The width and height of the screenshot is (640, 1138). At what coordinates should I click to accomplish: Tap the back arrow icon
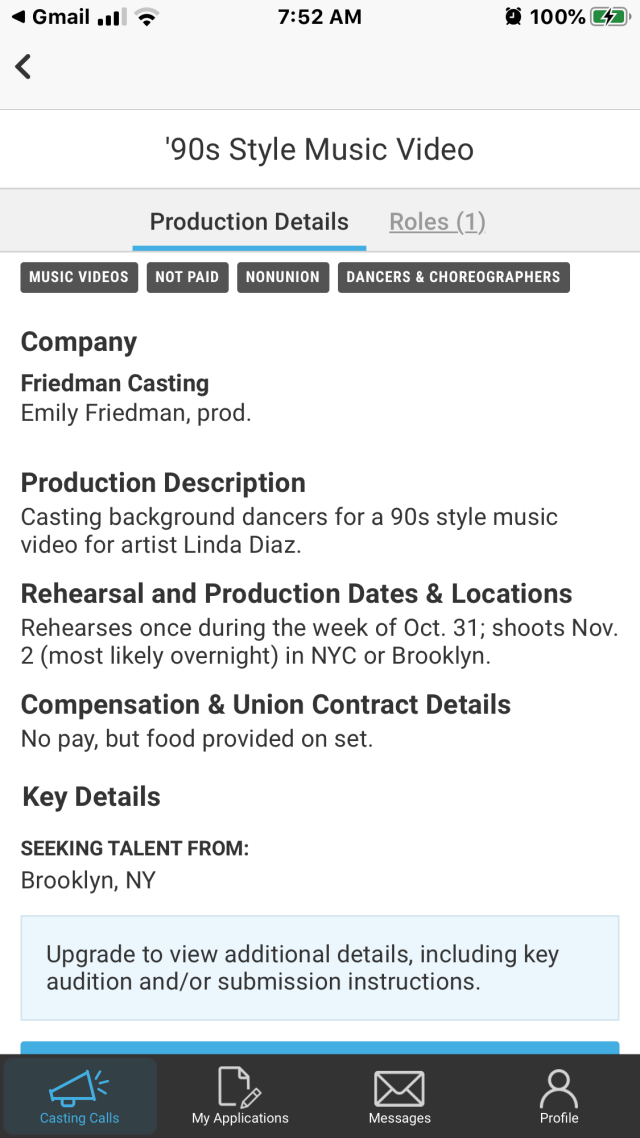point(24,66)
